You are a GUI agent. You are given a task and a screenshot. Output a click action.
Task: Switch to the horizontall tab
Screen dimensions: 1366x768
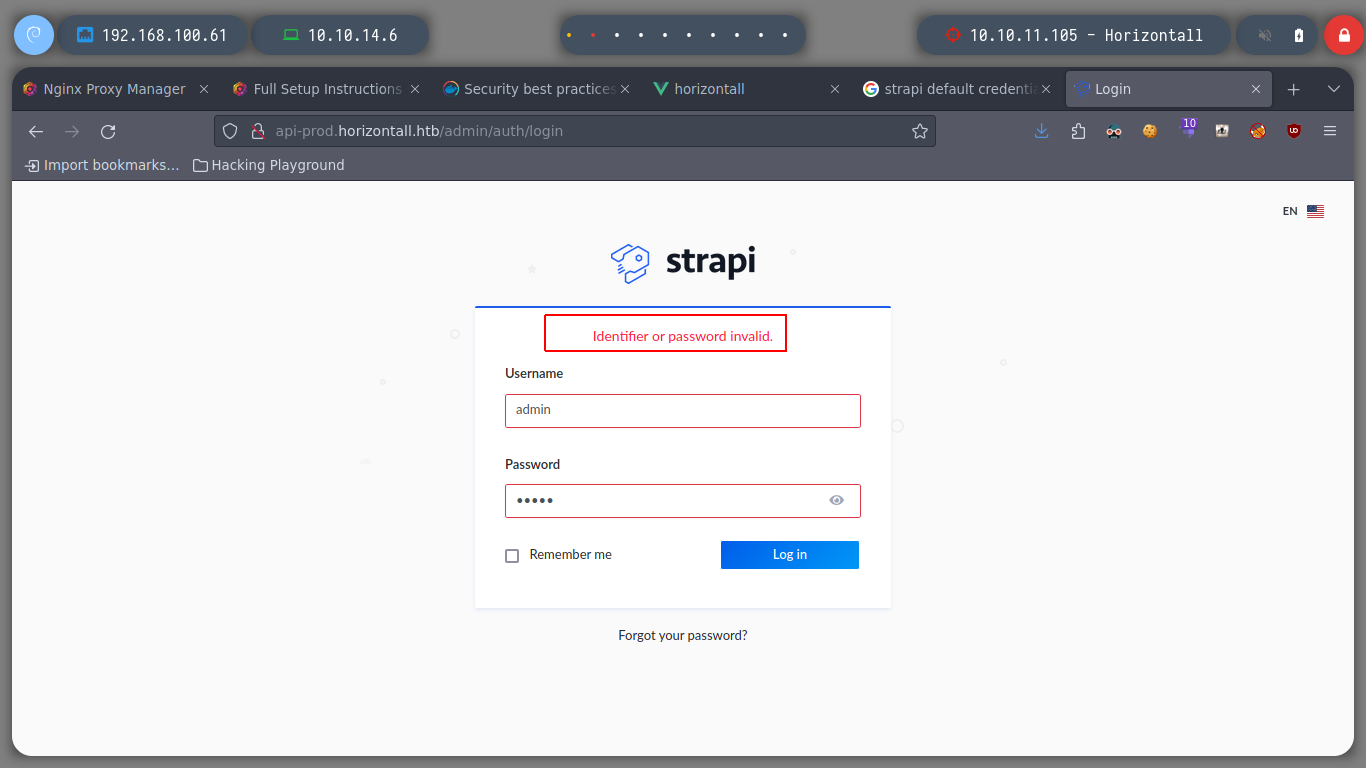pyautogui.click(x=747, y=89)
